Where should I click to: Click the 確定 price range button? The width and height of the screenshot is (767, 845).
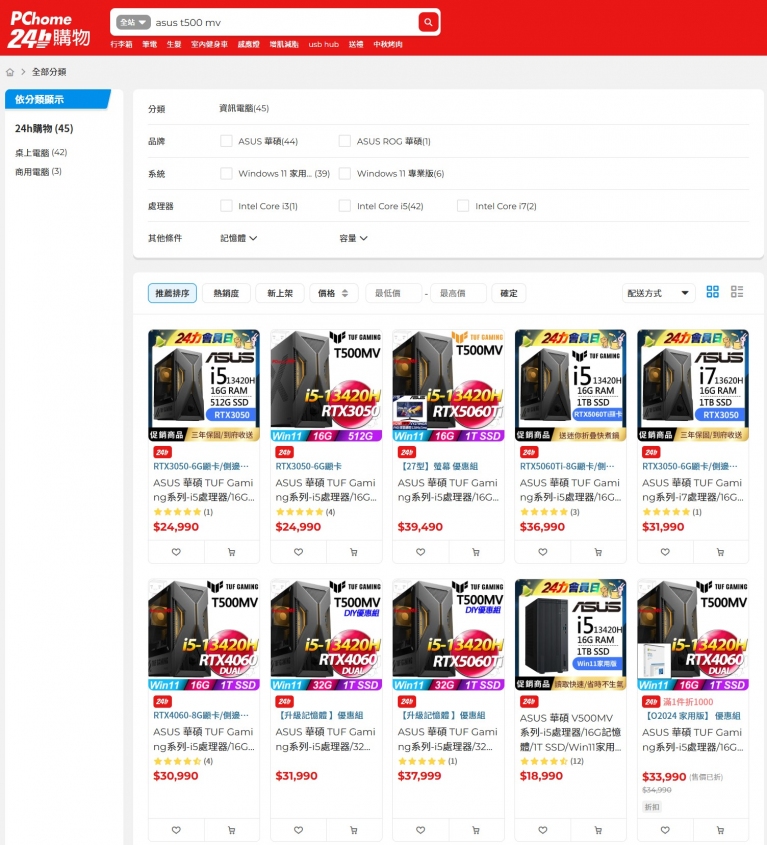[509, 293]
